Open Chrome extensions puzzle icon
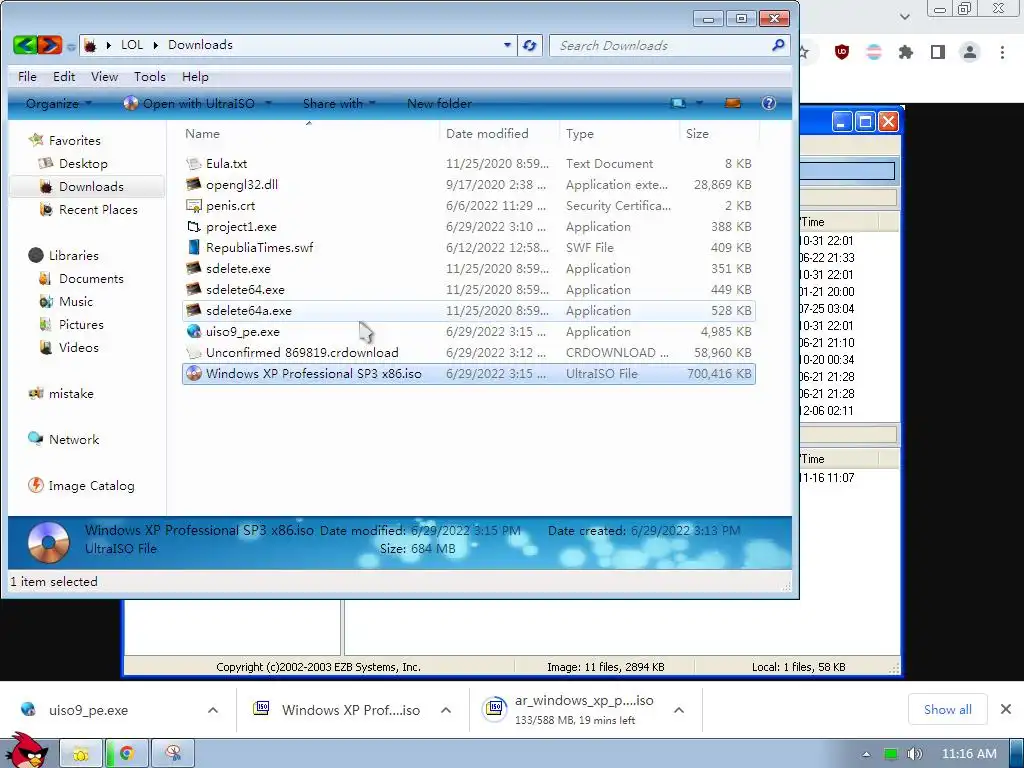Image resolution: width=1024 pixels, height=768 pixels. point(906,52)
